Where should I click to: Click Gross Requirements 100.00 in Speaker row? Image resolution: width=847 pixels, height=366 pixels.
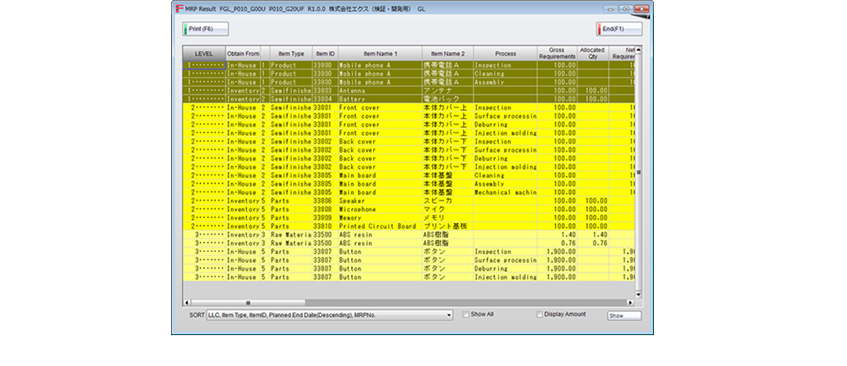click(557, 200)
